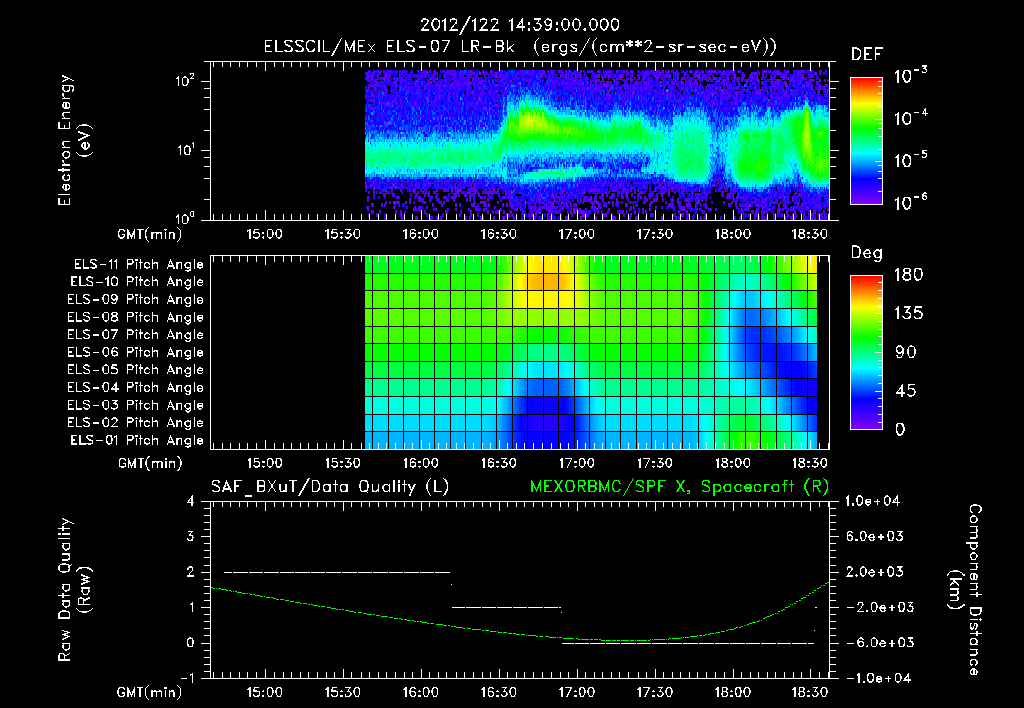This screenshot has width=1024, height=708.
Task: Select the ELS-07 Pitch Angle row label
Action: (x=136, y=334)
